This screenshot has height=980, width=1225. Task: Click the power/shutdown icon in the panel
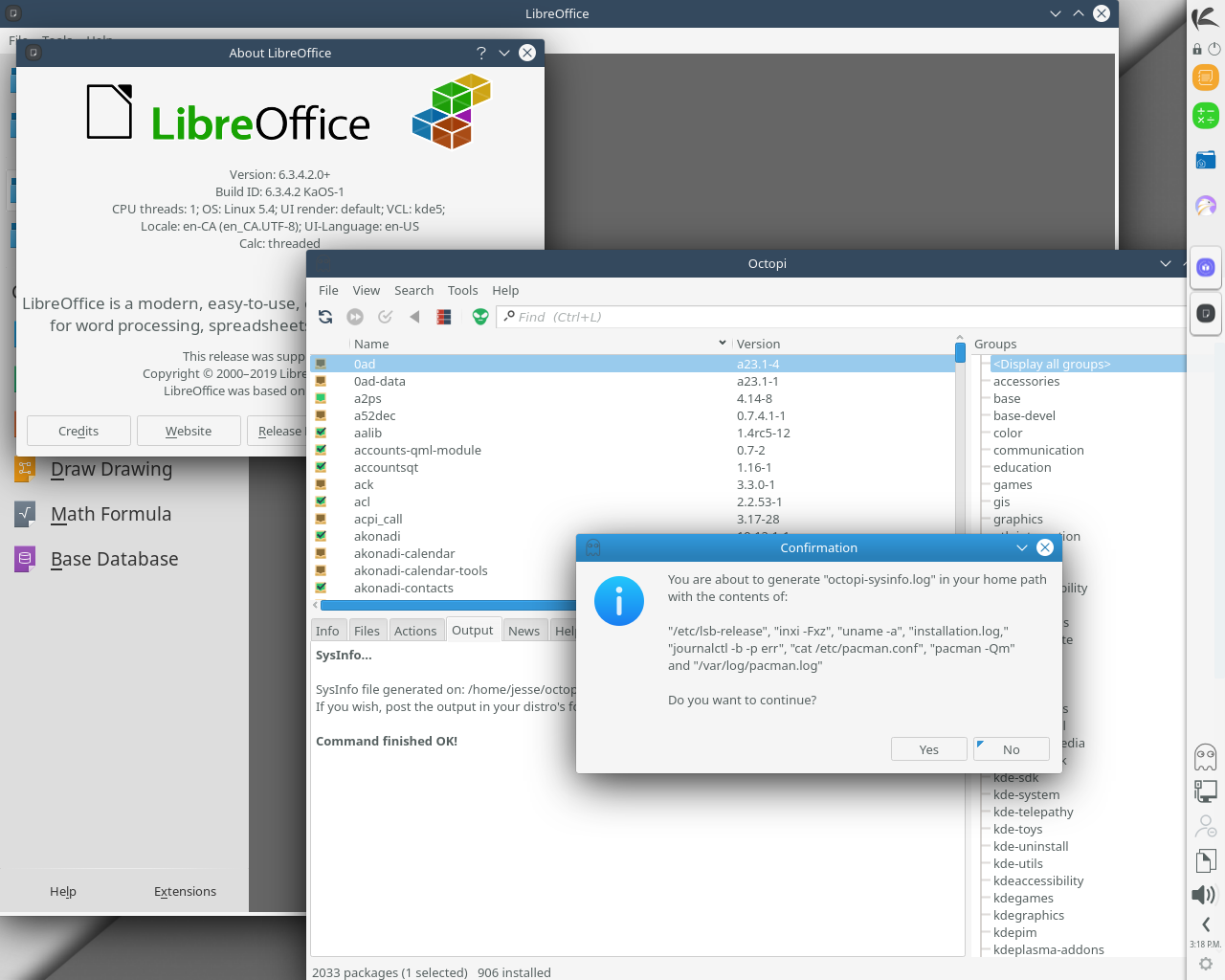coord(1214,49)
